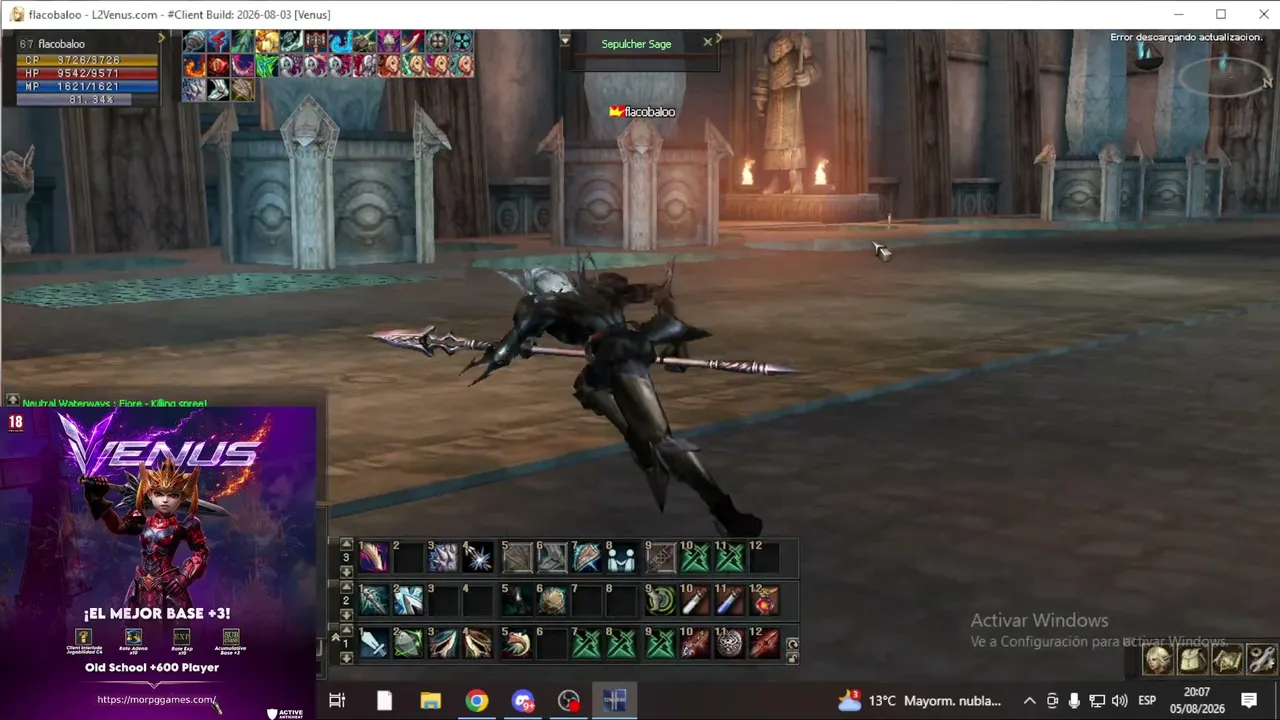The image size is (1280, 720).
Task: Activate the skill in slot 1 of hotbar row 2
Action: [374, 600]
